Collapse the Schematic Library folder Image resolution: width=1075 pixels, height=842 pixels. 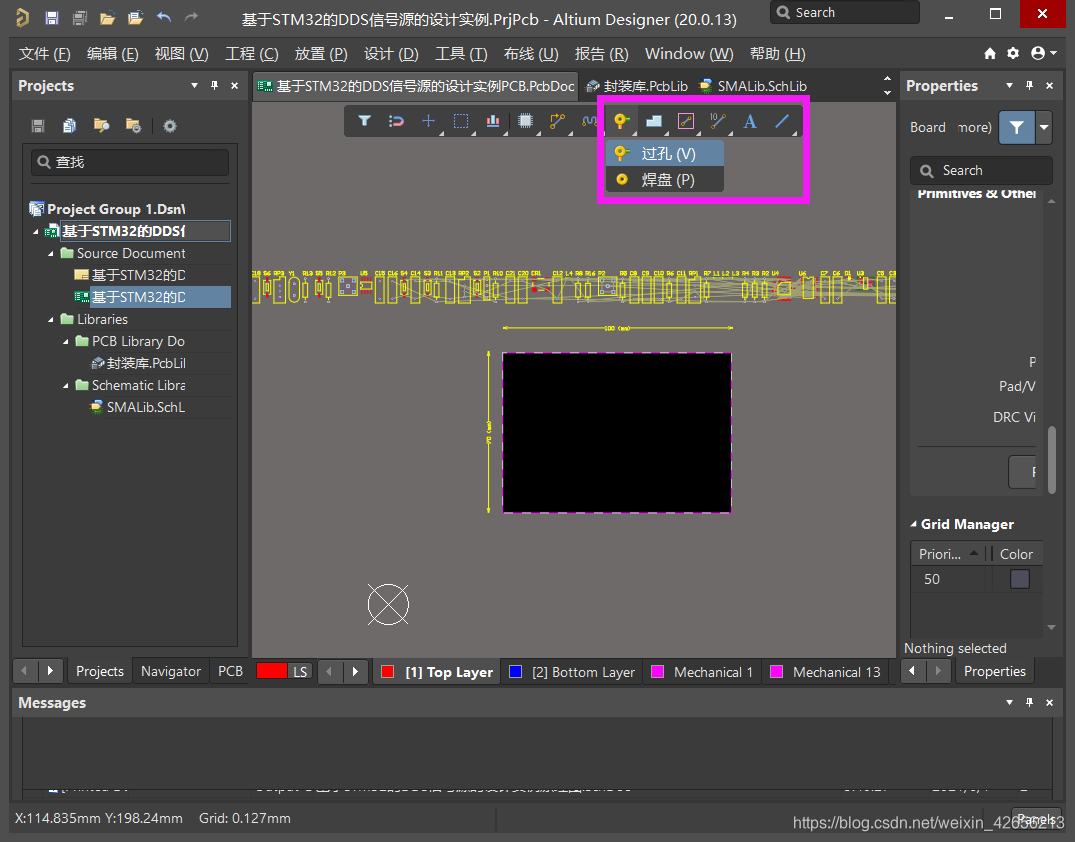point(66,385)
